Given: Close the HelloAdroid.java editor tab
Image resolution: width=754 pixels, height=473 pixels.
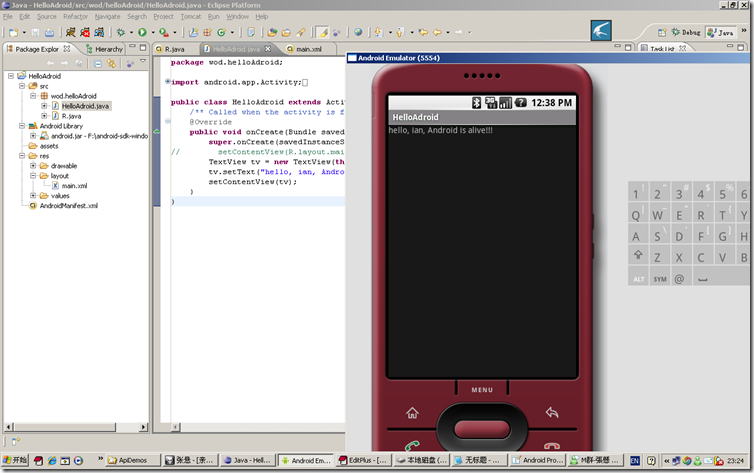Looking at the screenshot, I should click(x=268, y=49).
